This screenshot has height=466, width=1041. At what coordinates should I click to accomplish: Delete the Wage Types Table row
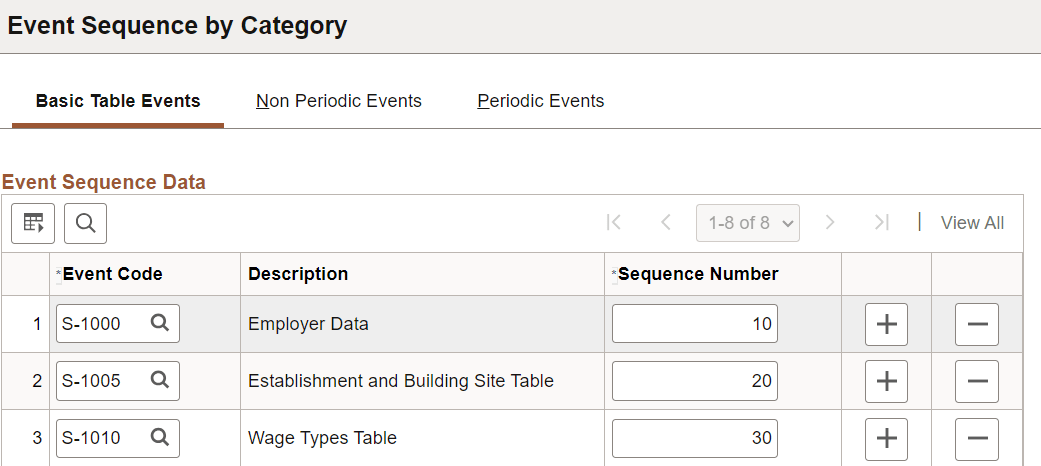pos(977,438)
